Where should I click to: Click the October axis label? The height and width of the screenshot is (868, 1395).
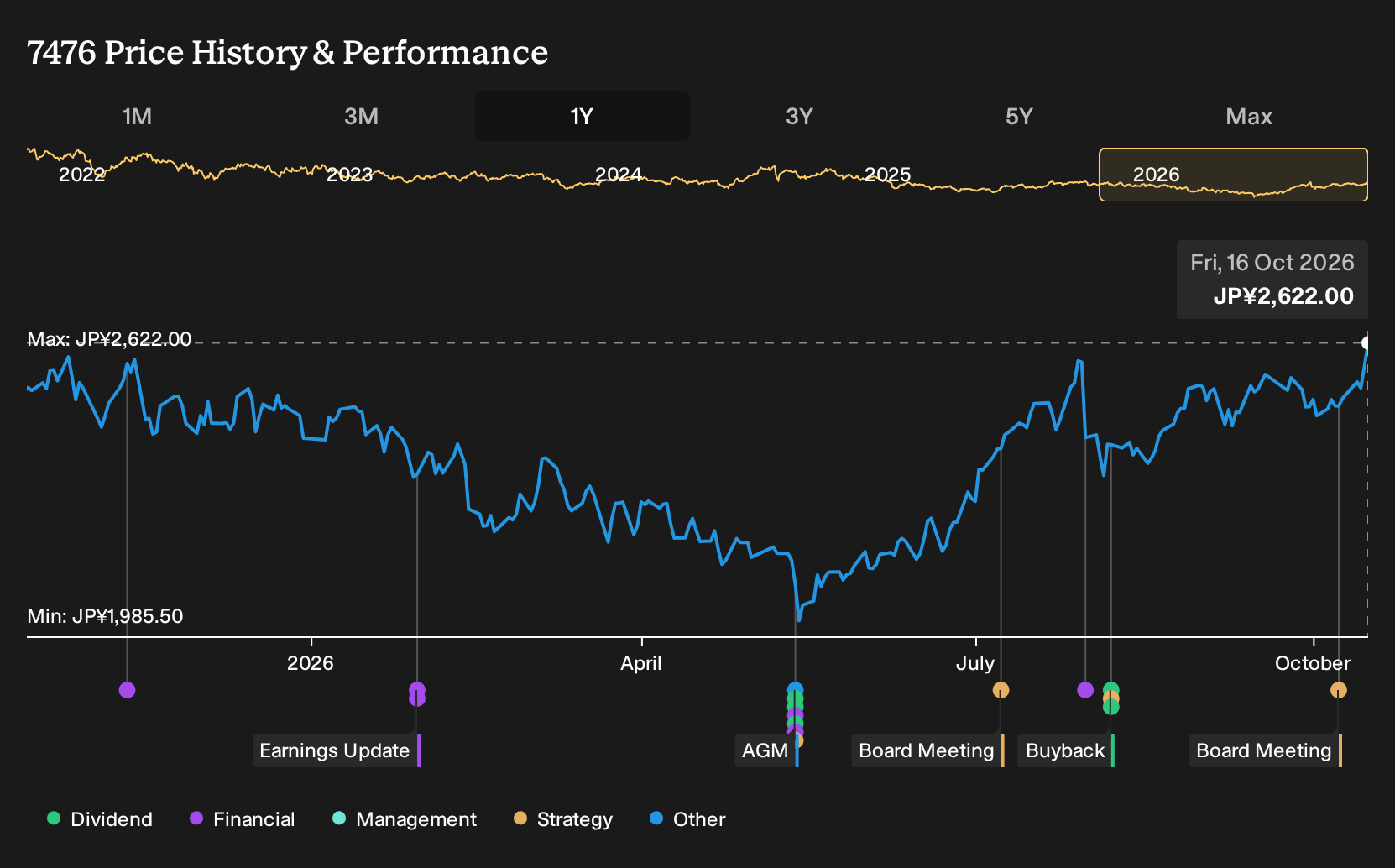click(x=1313, y=663)
